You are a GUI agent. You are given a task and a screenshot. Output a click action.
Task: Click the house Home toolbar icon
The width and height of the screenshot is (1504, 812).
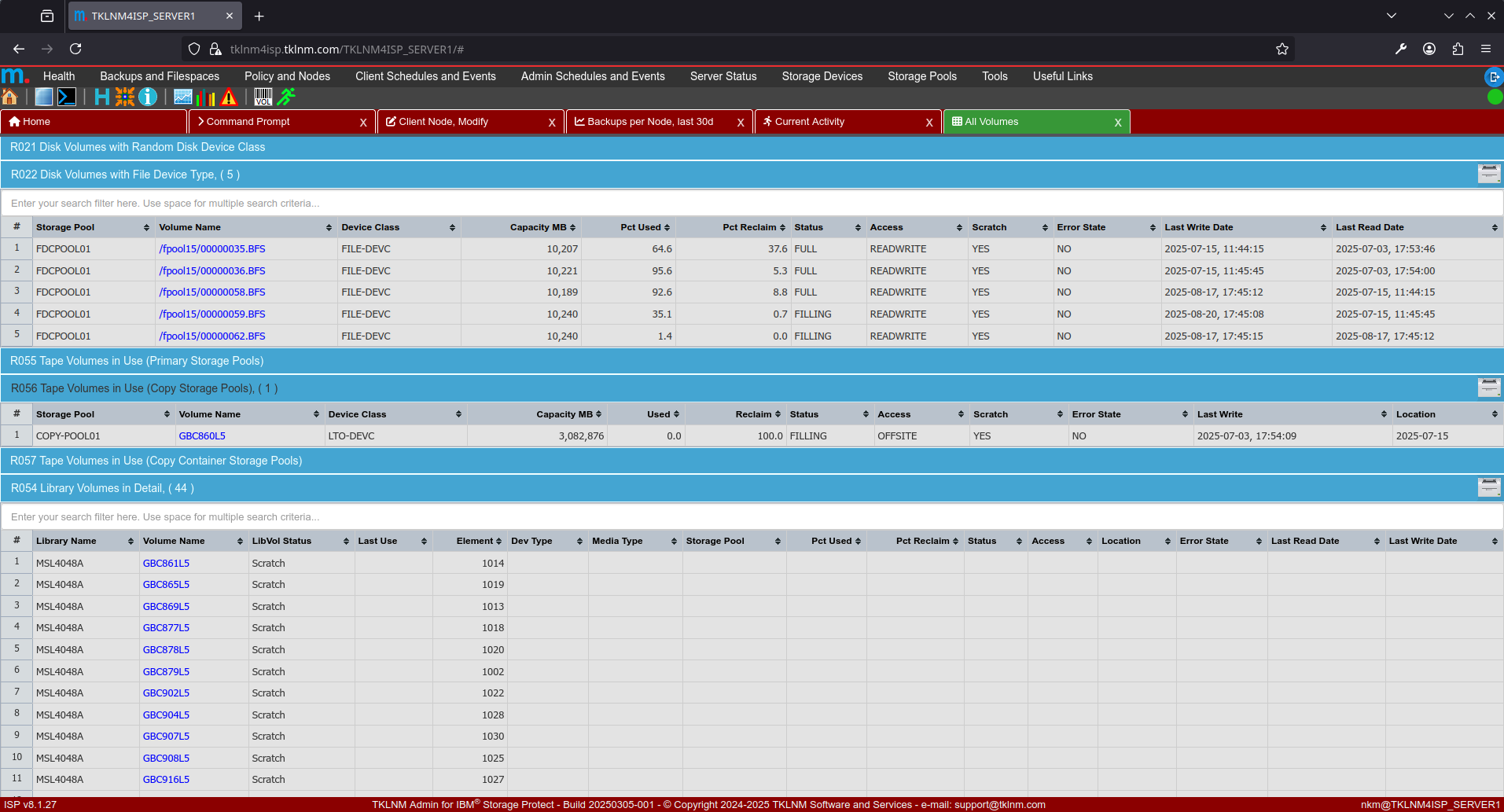point(10,97)
